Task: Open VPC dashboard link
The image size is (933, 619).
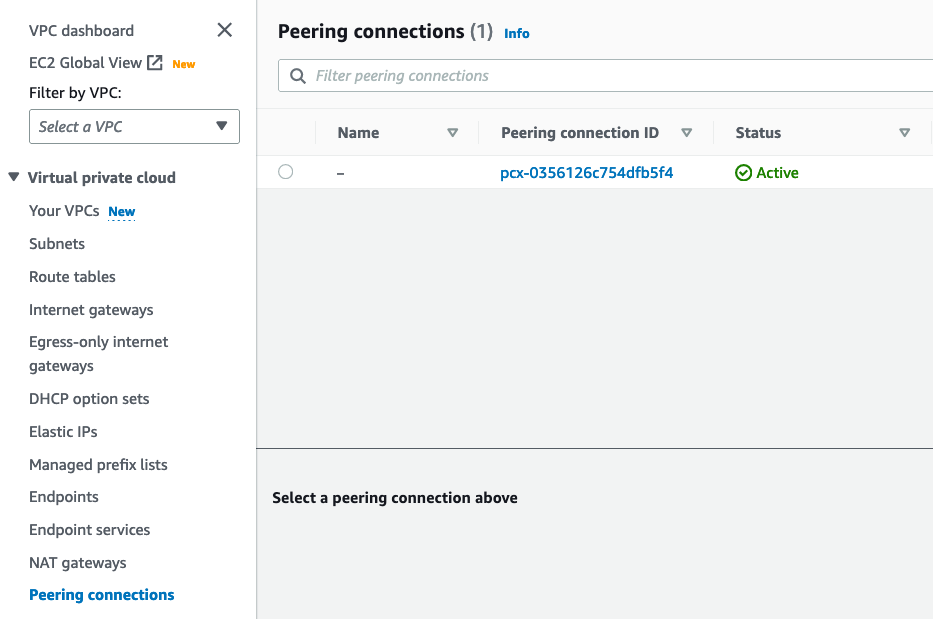Action: (x=81, y=31)
